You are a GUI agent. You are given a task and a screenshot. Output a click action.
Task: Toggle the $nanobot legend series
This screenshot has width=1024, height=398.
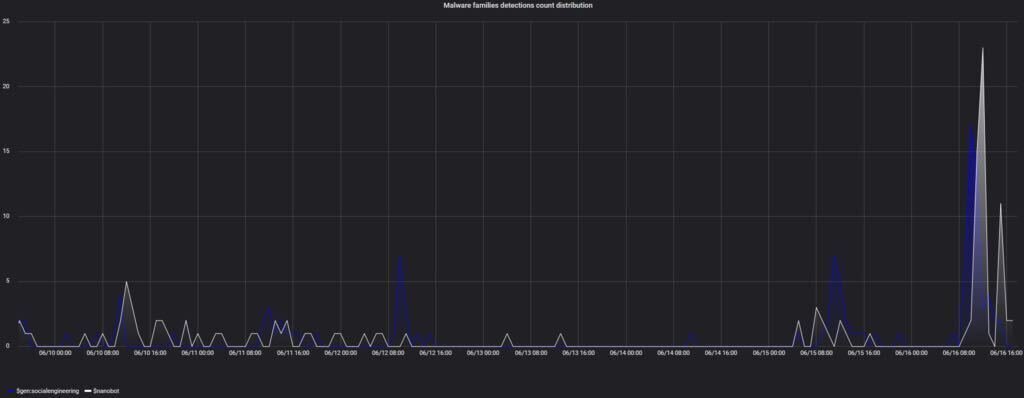click(106, 391)
